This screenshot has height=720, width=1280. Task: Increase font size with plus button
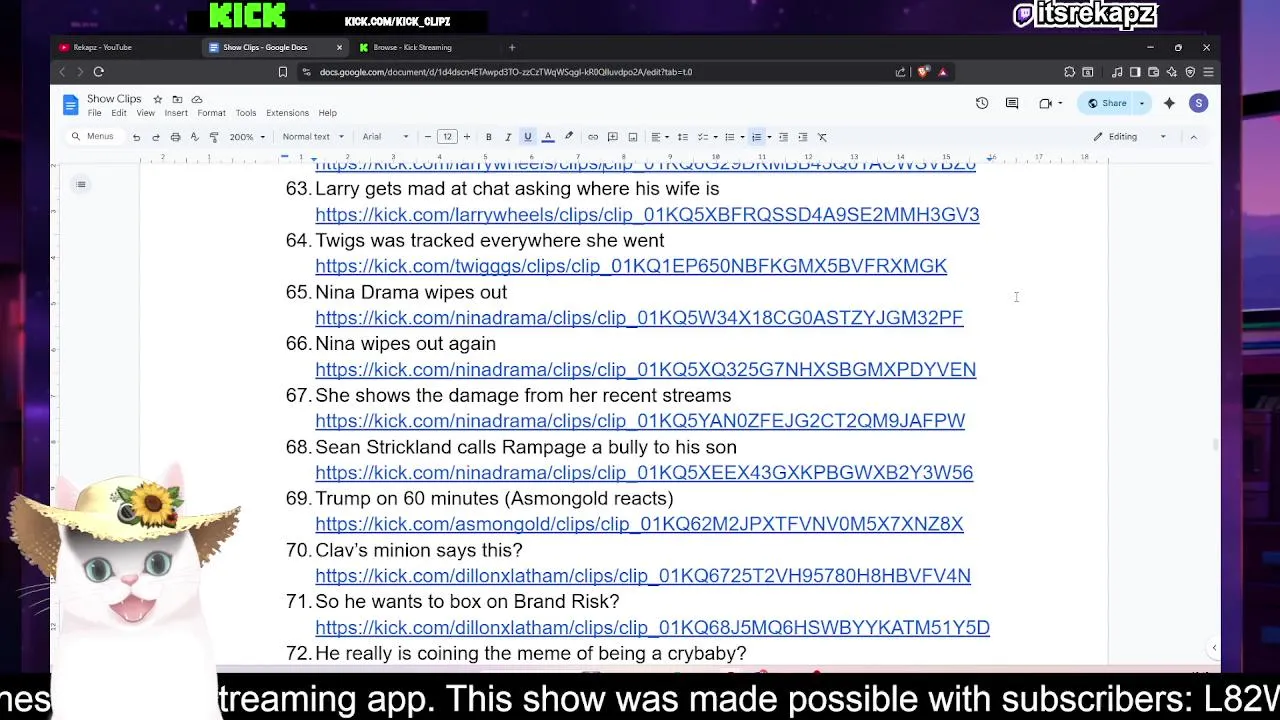466,137
